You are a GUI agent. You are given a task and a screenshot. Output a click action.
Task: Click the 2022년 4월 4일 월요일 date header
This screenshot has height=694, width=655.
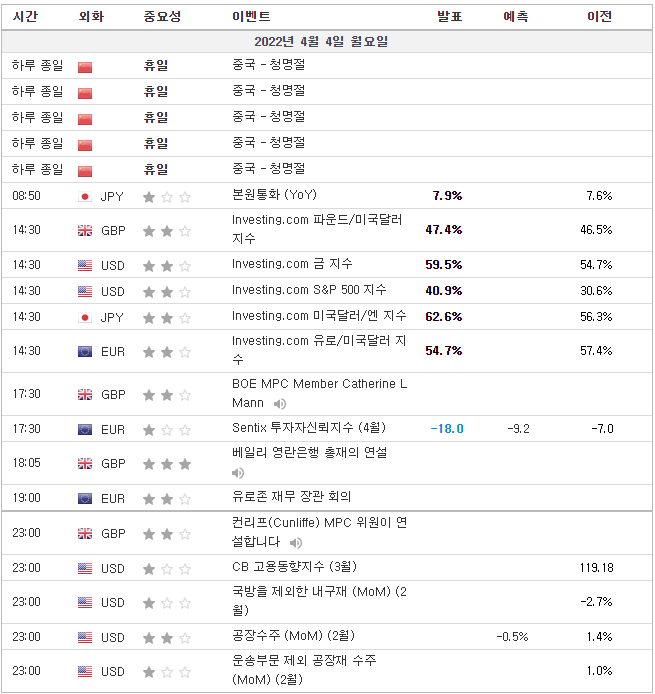pyautogui.click(x=321, y=42)
